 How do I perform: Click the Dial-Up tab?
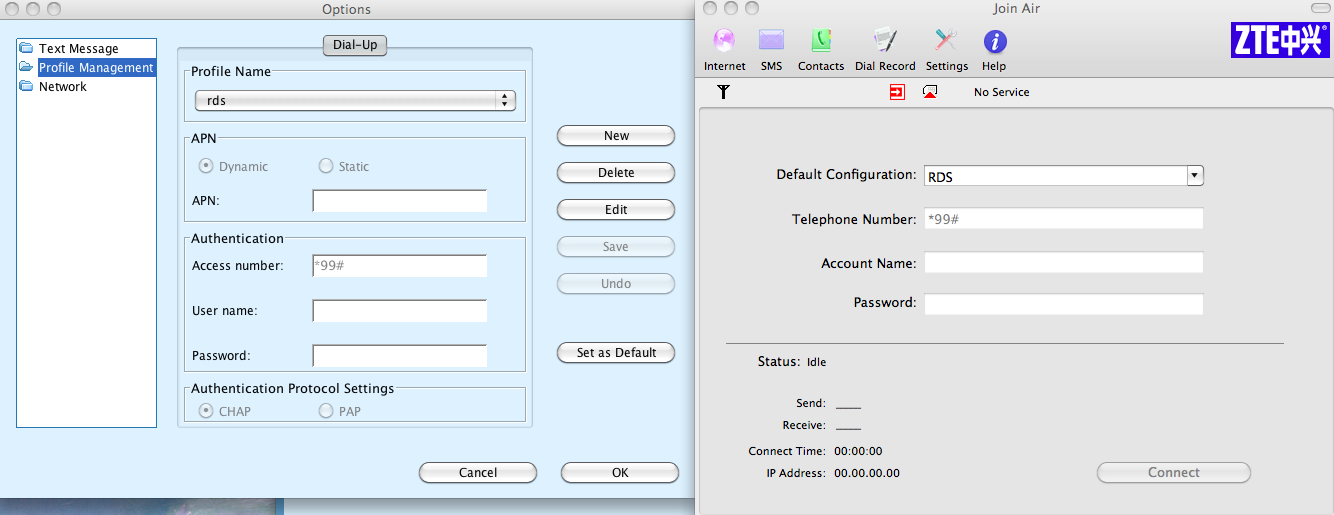coord(355,45)
